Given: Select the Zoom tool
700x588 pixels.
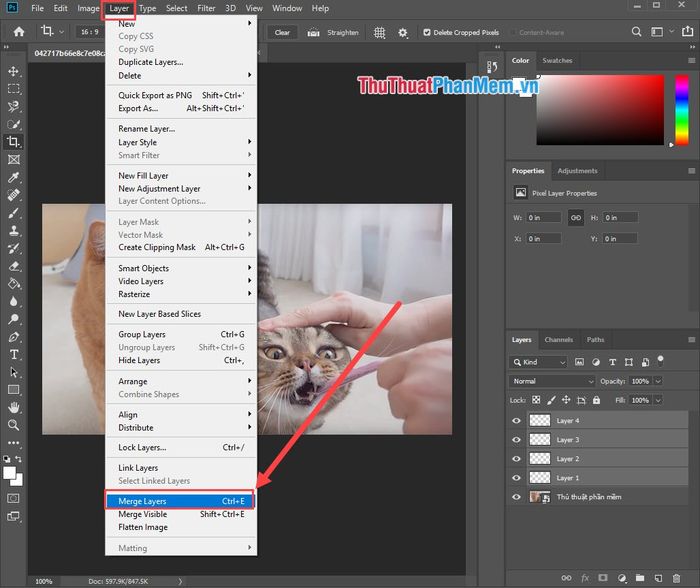Looking at the screenshot, I should tap(13, 425).
